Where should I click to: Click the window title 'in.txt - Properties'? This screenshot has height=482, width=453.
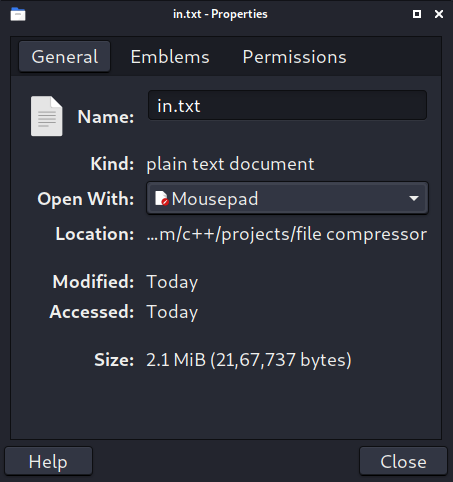(x=220, y=14)
